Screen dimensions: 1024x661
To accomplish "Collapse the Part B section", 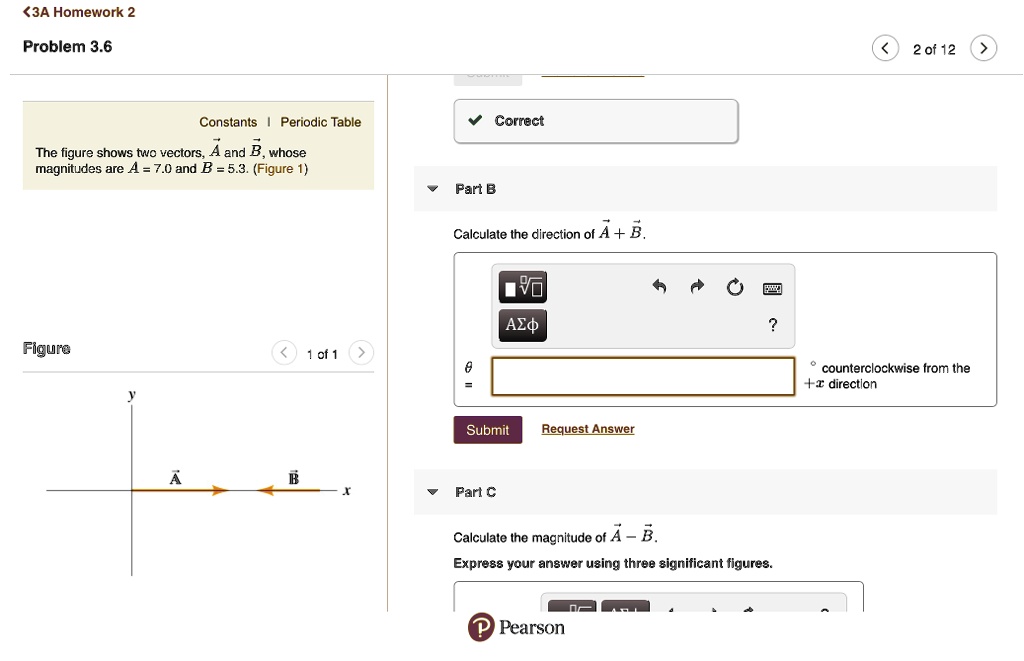I will [432, 189].
